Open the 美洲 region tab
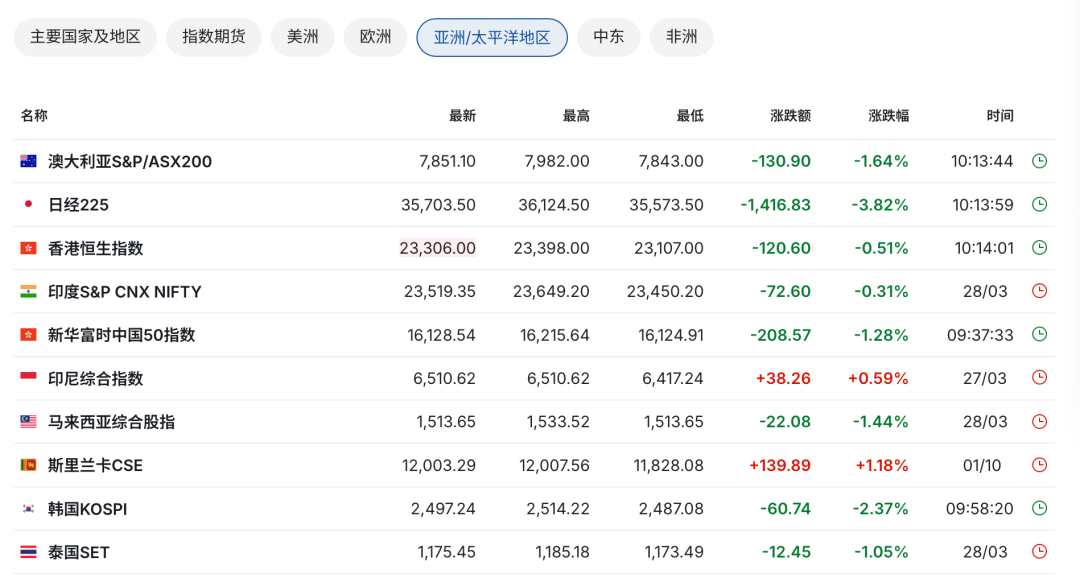The image size is (1080, 578). pyautogui.click(x=302, y=37)
